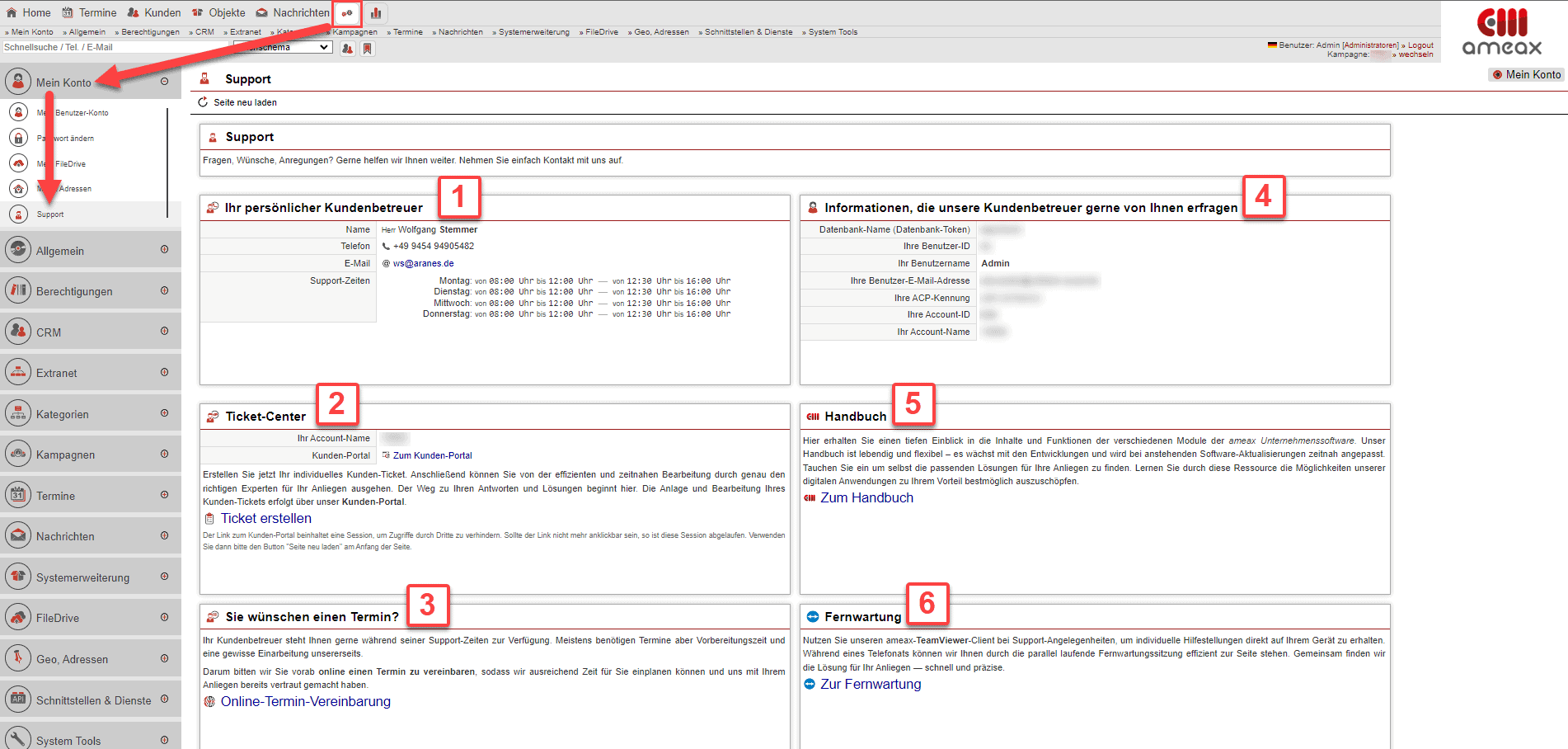This screenshot has width=1568, height=749.
Task: Open the Objekte menu in top bar
Action: pos(218,12)
